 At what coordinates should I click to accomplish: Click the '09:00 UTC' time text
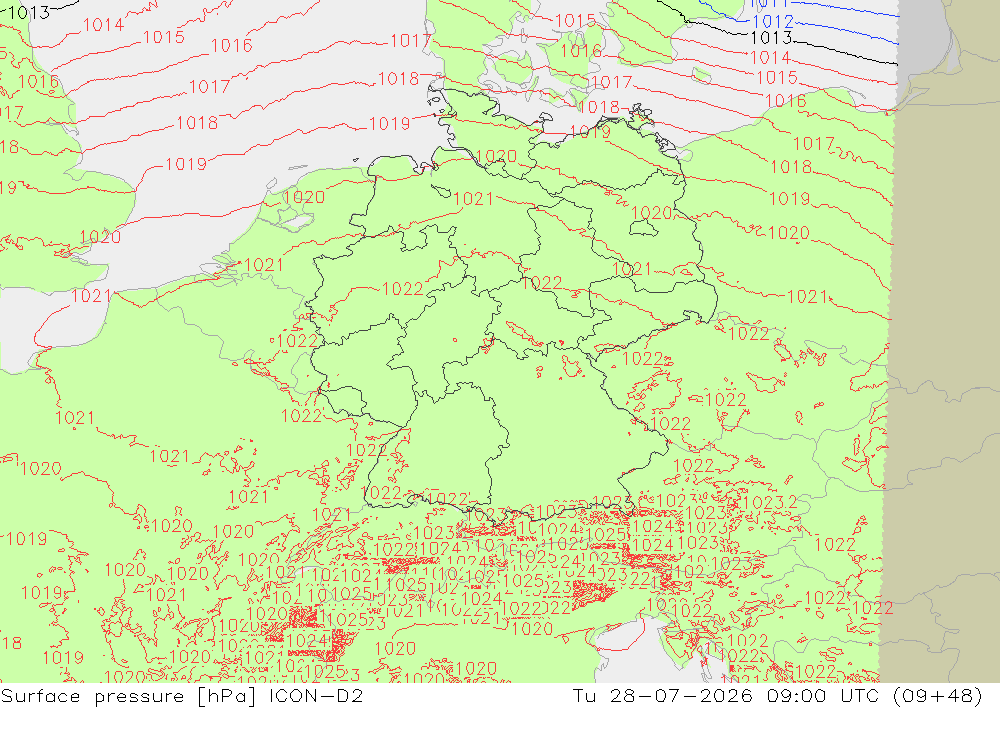823,695
